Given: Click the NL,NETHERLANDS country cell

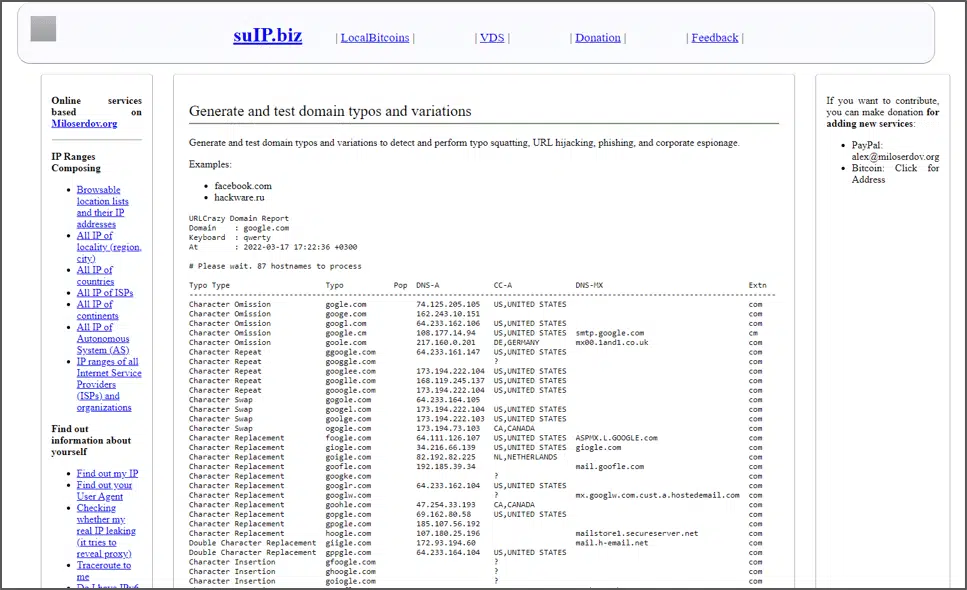Looking at the screenshot, I should tap(525, 457).
